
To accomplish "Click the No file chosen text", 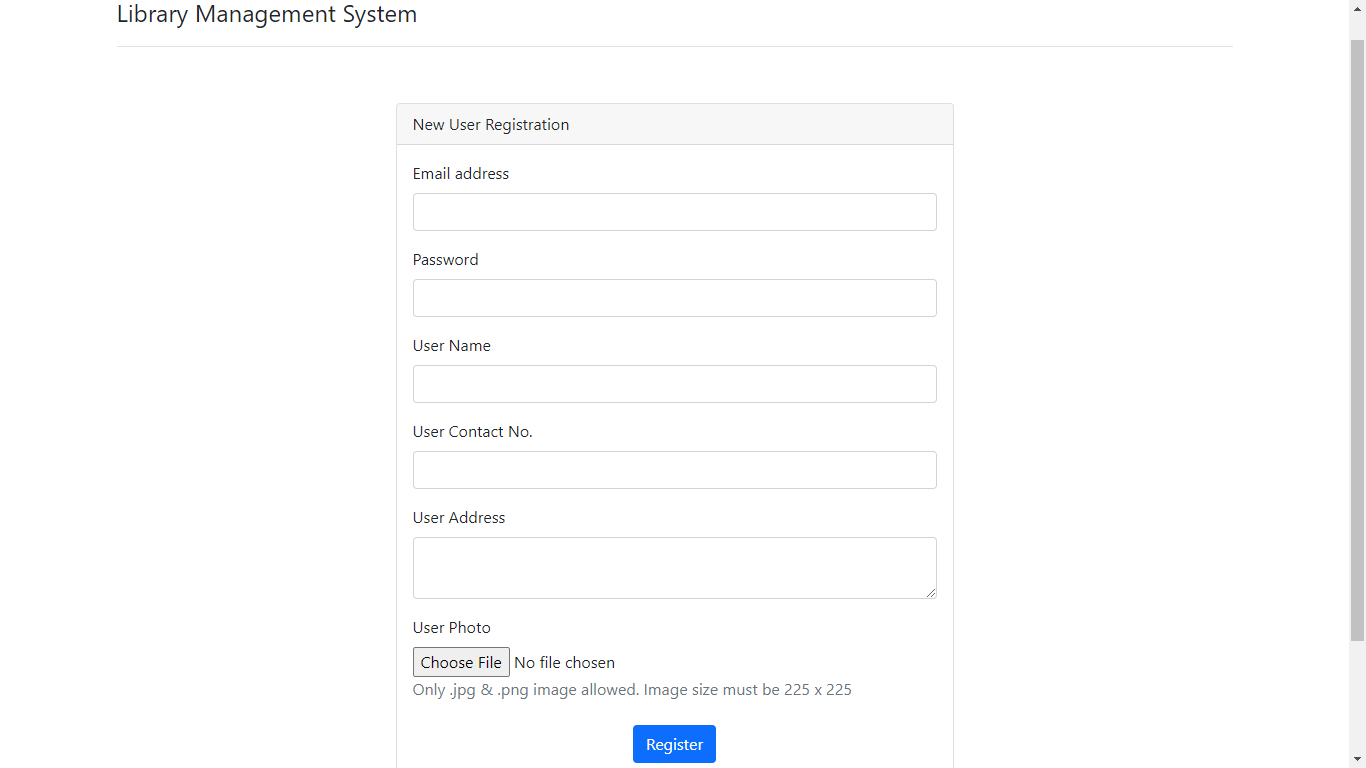I will click(x=564, y=663).
